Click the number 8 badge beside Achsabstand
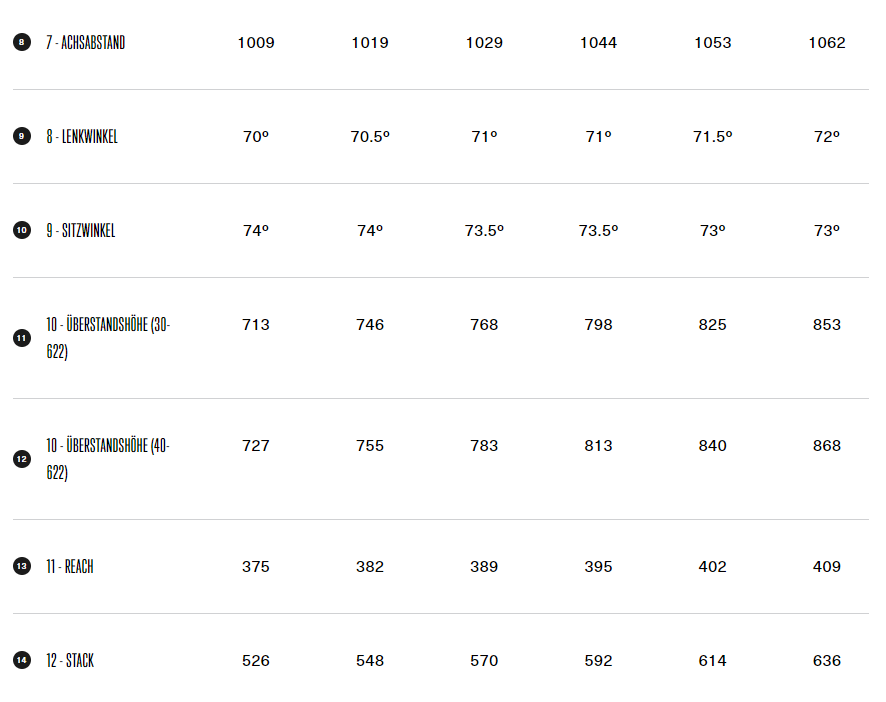The width and height of the screenshot is (886, 702). 21,43
